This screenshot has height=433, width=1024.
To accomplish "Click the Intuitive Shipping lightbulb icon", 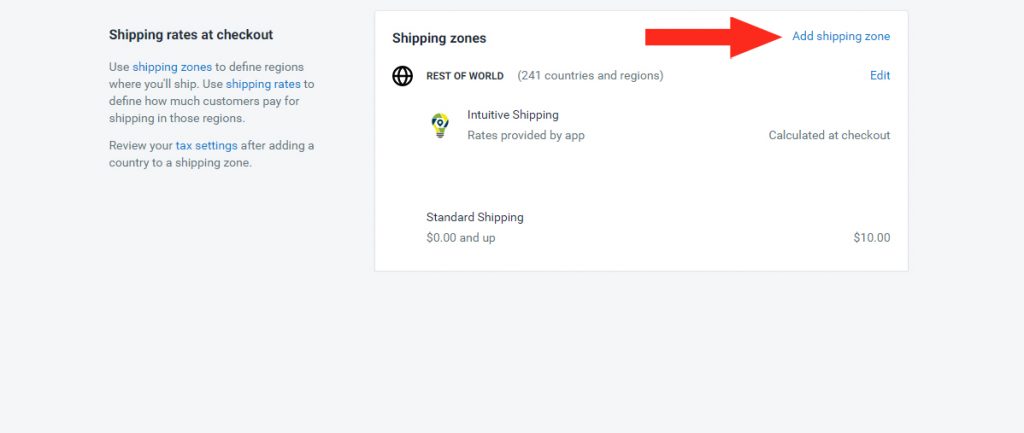I will click(x=440, y=125).
